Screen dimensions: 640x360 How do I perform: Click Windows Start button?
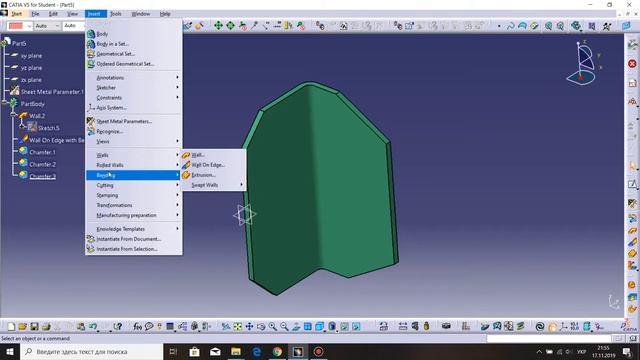click(x=10, y=351)
